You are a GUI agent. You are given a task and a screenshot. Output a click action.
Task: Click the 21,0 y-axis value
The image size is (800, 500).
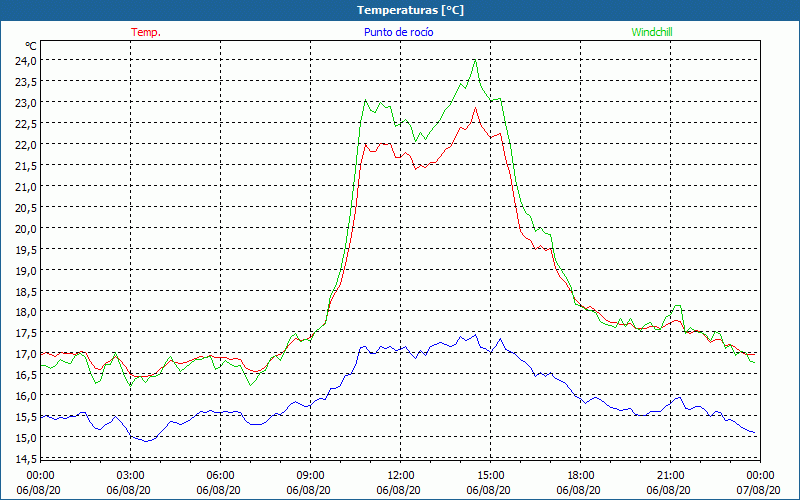[26, 186]
